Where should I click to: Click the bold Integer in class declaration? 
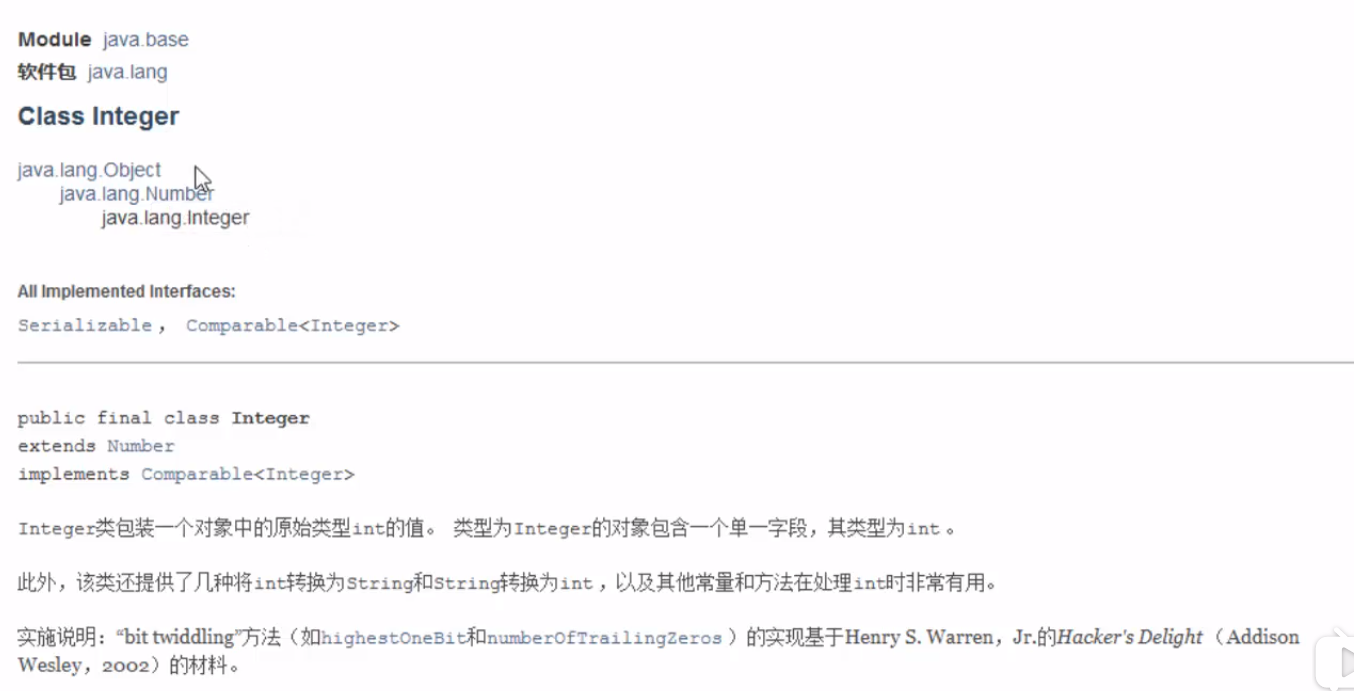(x=271, y=418)
